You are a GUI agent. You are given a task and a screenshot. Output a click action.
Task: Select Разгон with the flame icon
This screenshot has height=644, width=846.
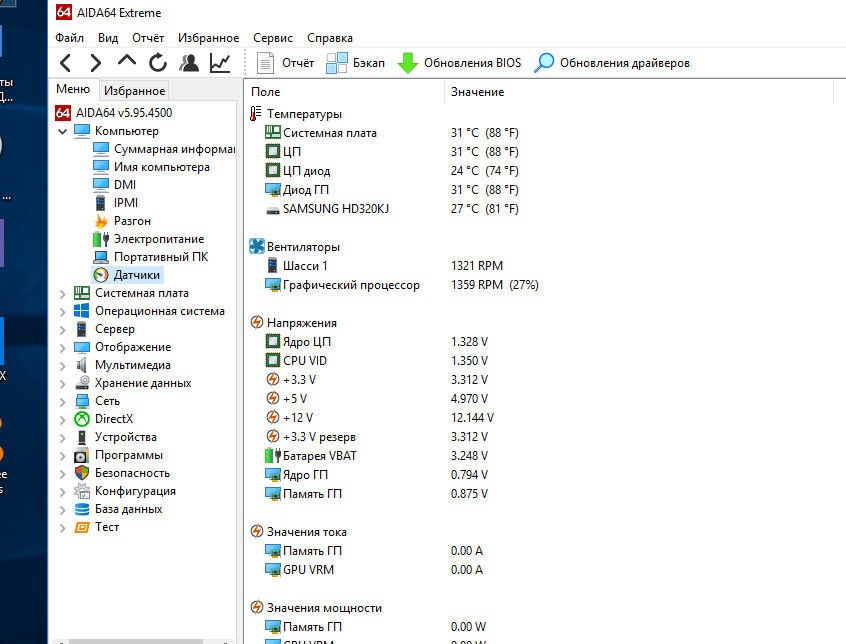[122, 221]
